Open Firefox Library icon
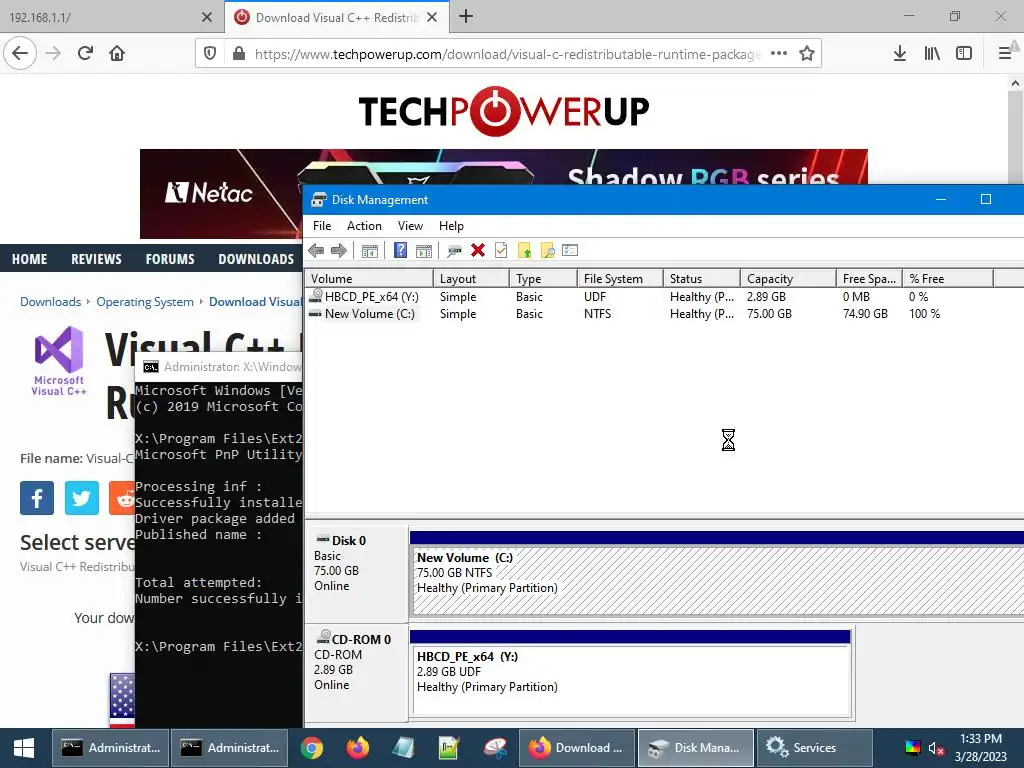 [932, 54]
